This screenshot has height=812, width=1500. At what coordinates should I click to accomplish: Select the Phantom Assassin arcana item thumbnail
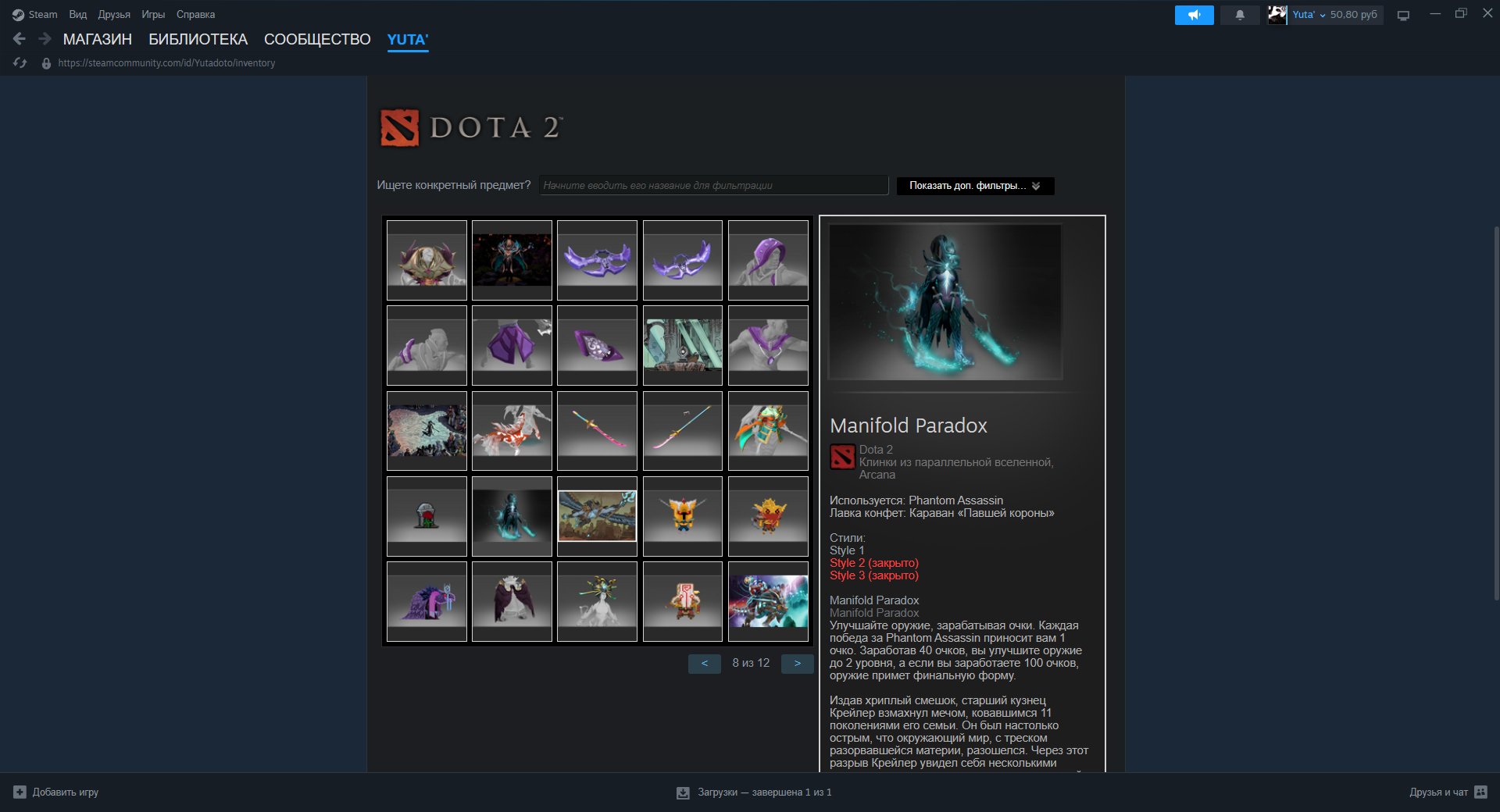[512, 516]
